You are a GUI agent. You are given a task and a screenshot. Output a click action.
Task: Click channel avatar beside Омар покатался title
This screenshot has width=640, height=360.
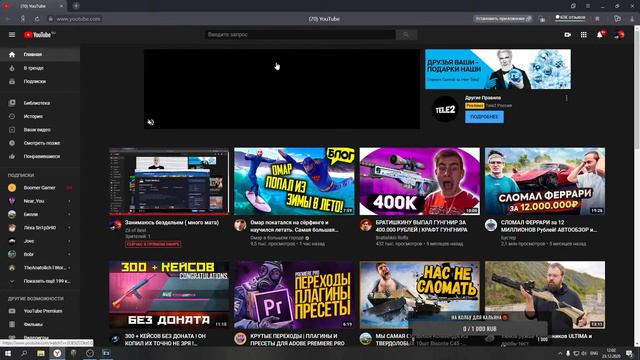240,225
